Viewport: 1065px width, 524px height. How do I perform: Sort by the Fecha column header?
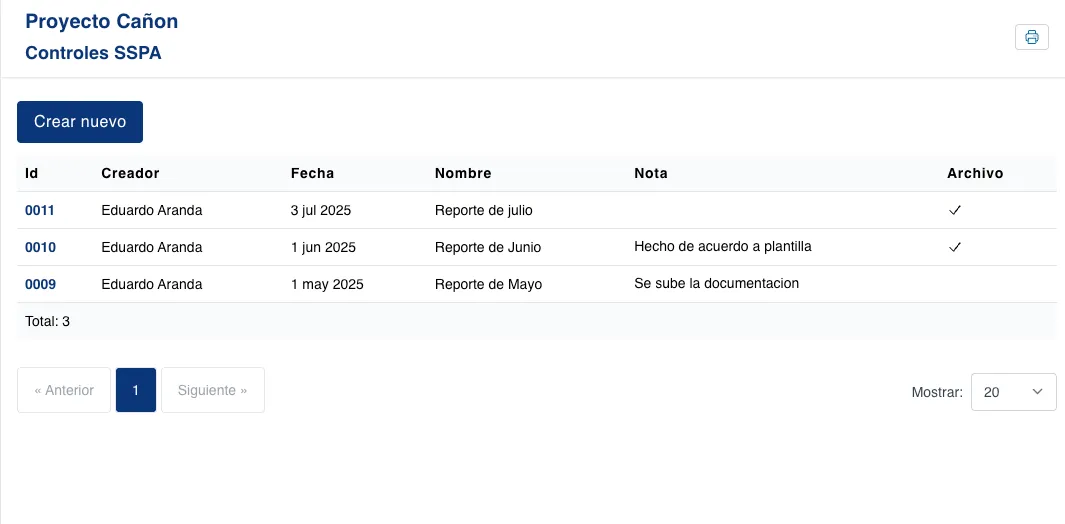click(312, 173)
